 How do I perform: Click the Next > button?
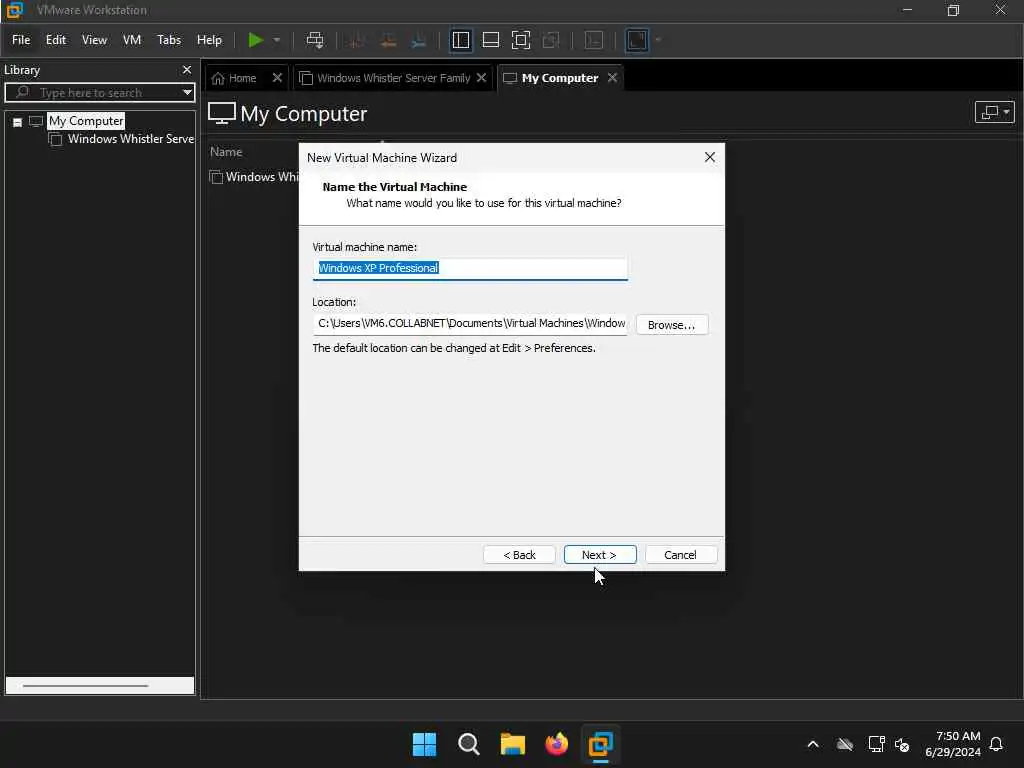[x=600, y=554]
